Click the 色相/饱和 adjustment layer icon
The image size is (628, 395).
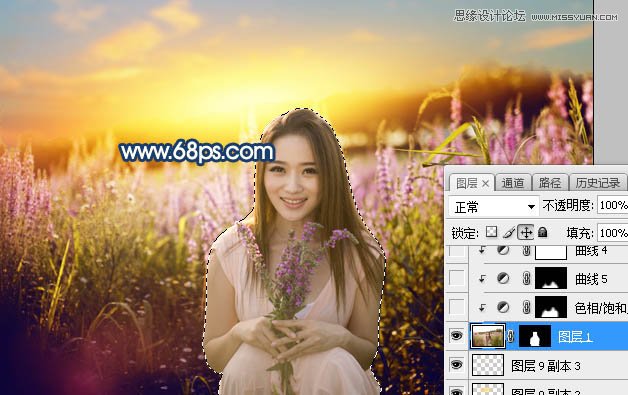pyautogui.click(x=503, y=307)
